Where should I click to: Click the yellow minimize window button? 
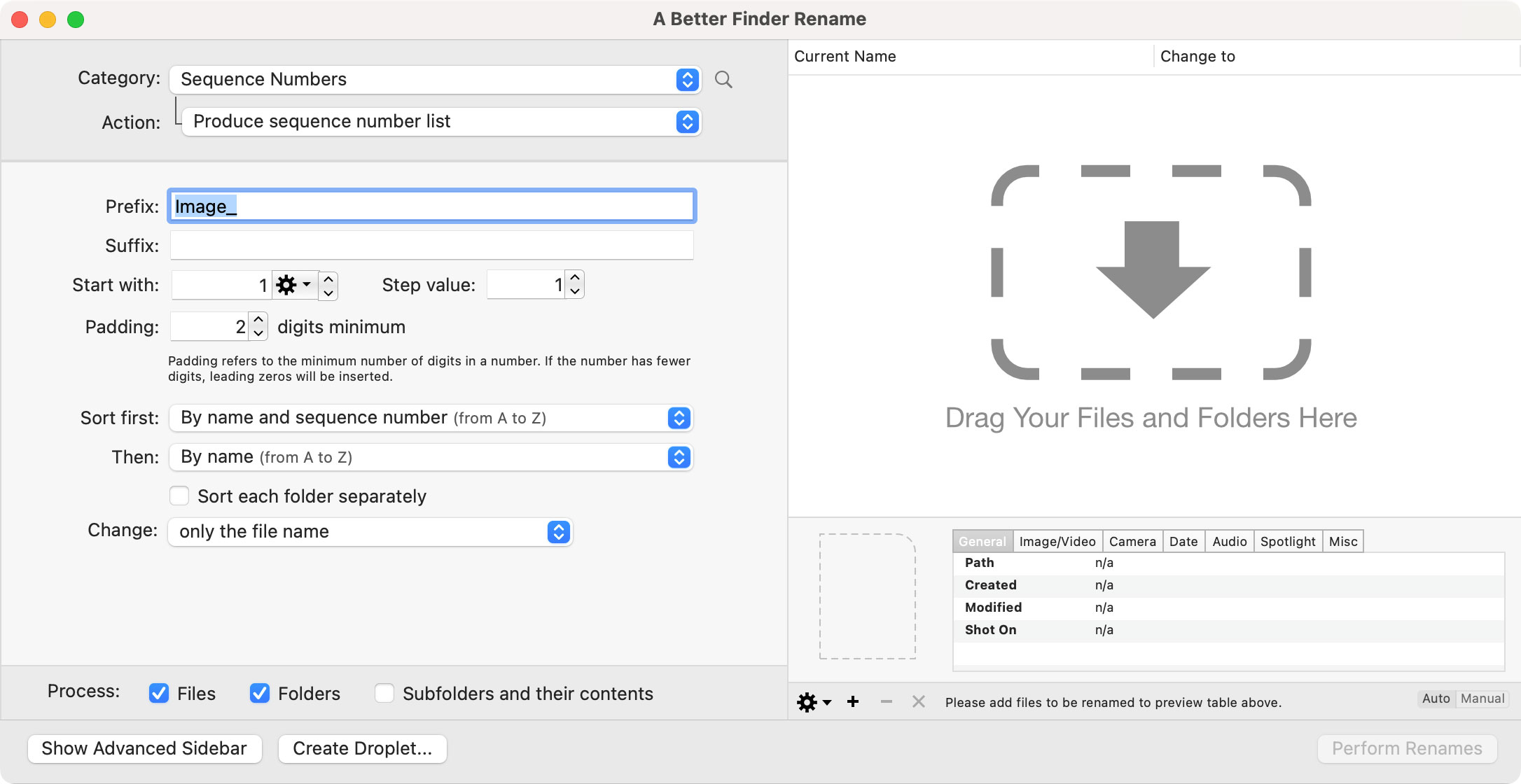click(48, 20)
